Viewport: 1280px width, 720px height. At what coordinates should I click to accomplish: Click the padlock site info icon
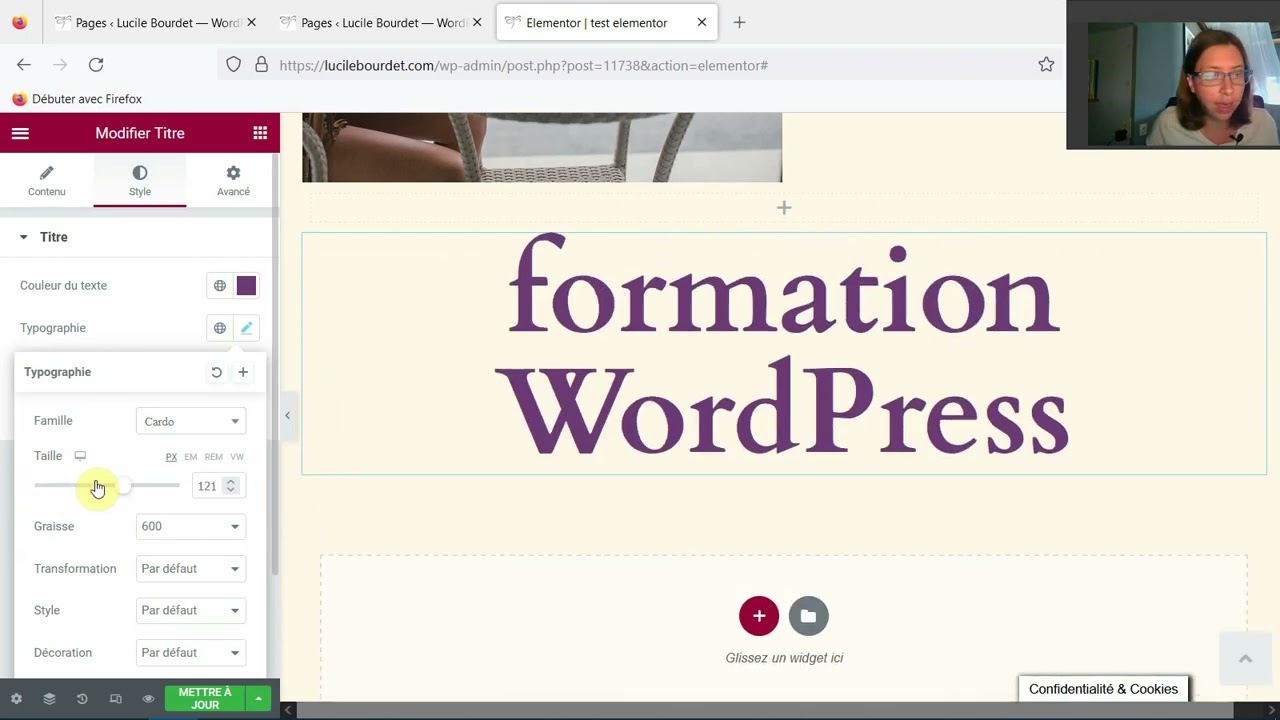[x=261, y=65]
